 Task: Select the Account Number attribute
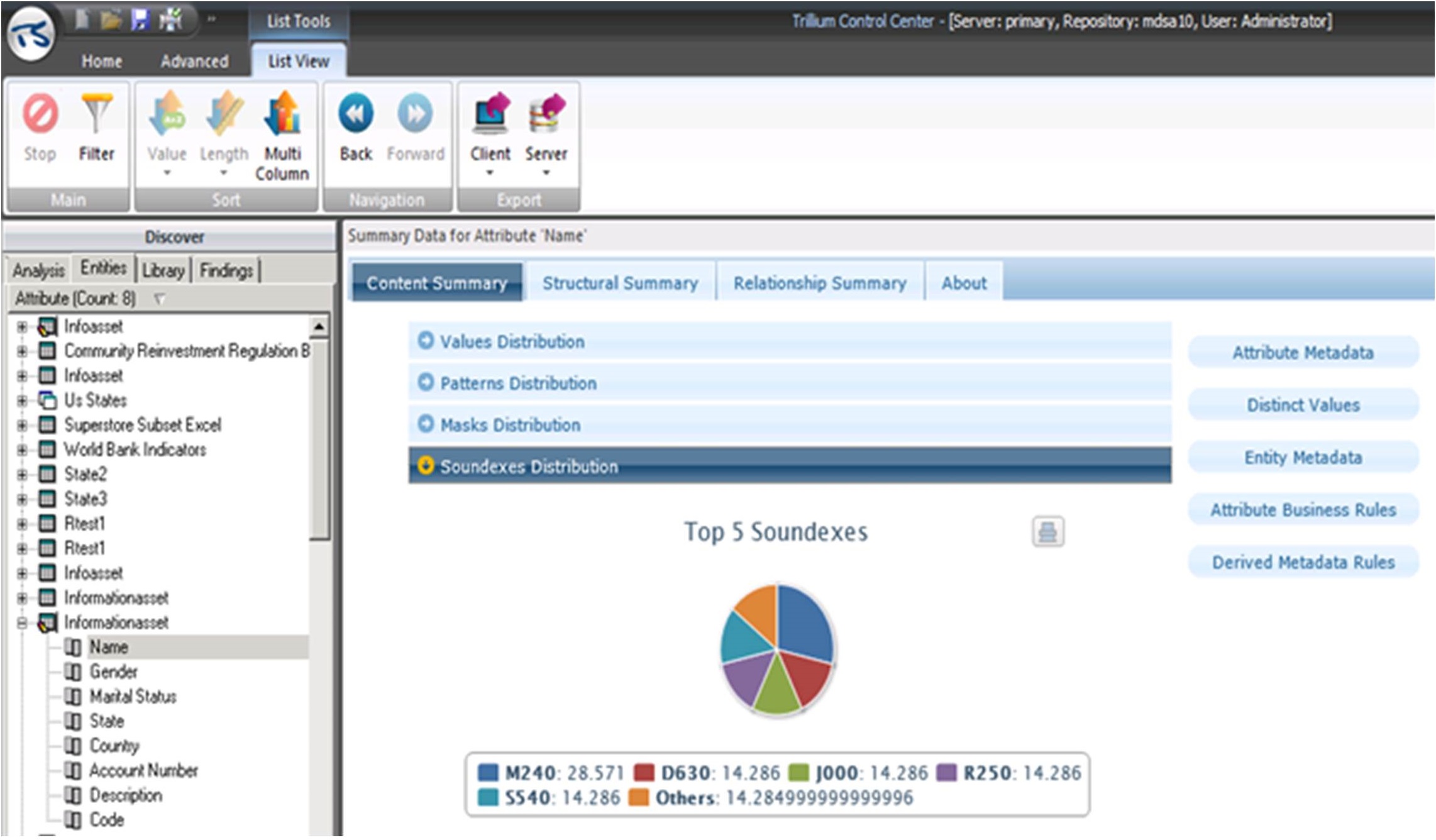[x=143, y=771]
